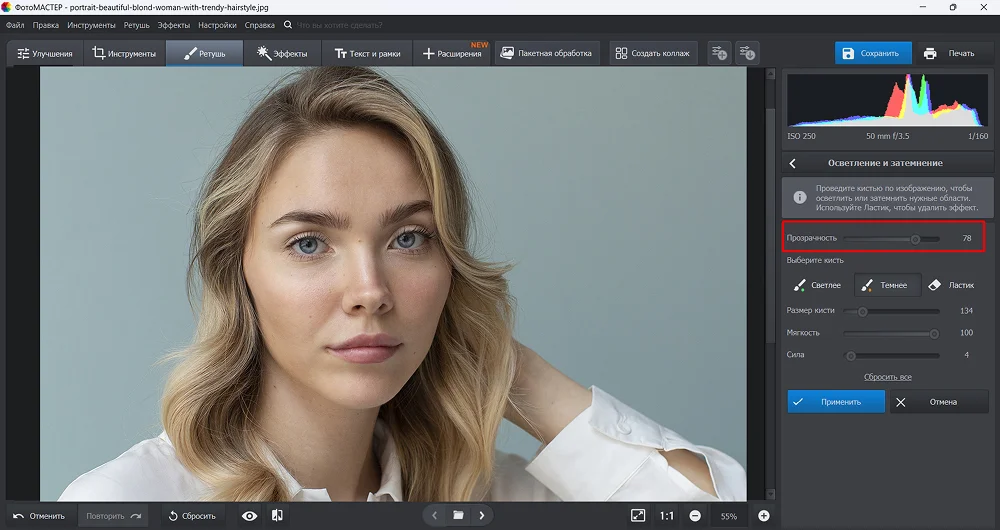Image resolution: width=1000 pixels, height=530 pixels.
Task: Open the Справка menu
Action: coord(260,25)
